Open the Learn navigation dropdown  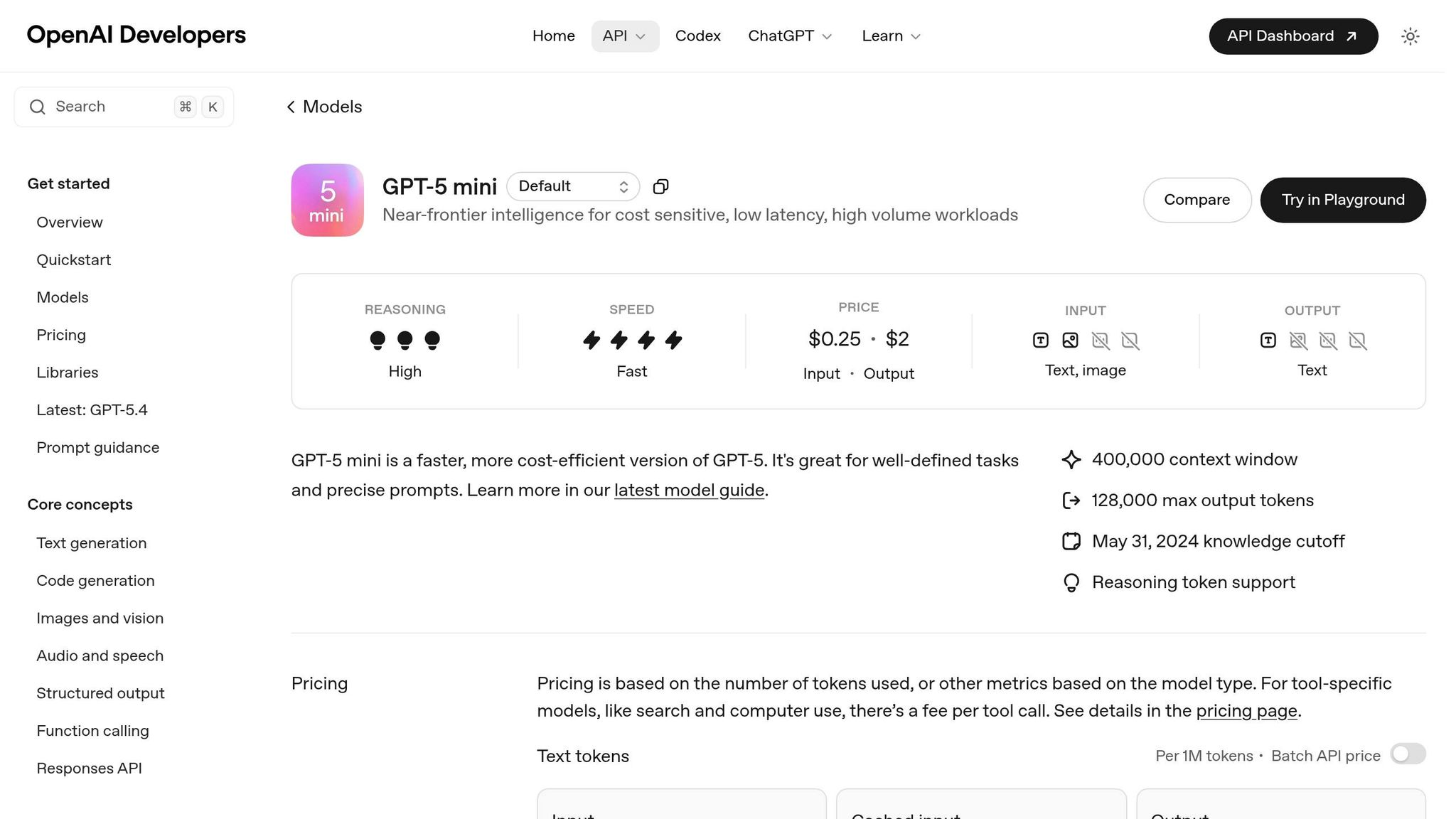(x=891, y=36)
